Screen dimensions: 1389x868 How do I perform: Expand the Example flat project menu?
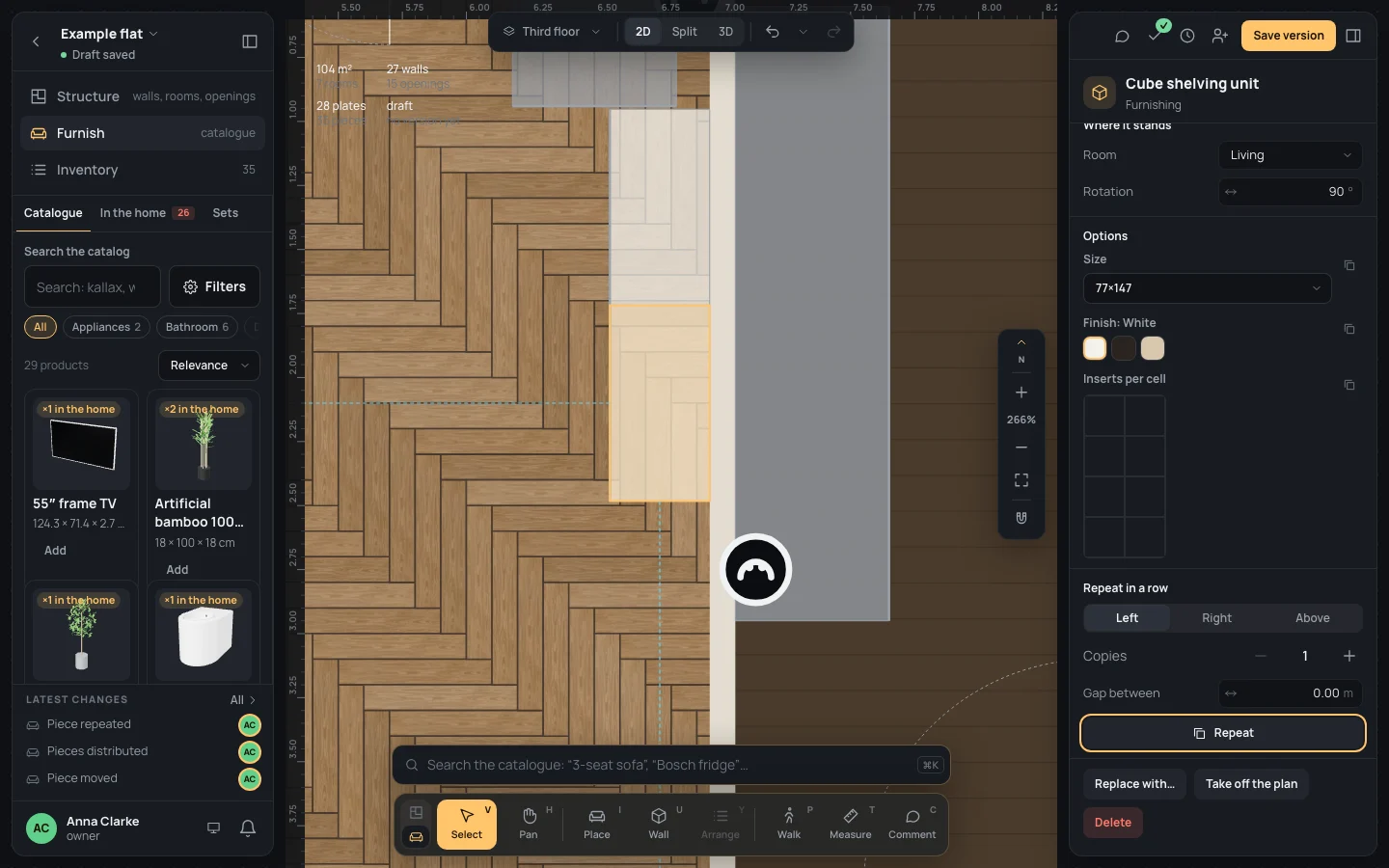coord(109,34)
